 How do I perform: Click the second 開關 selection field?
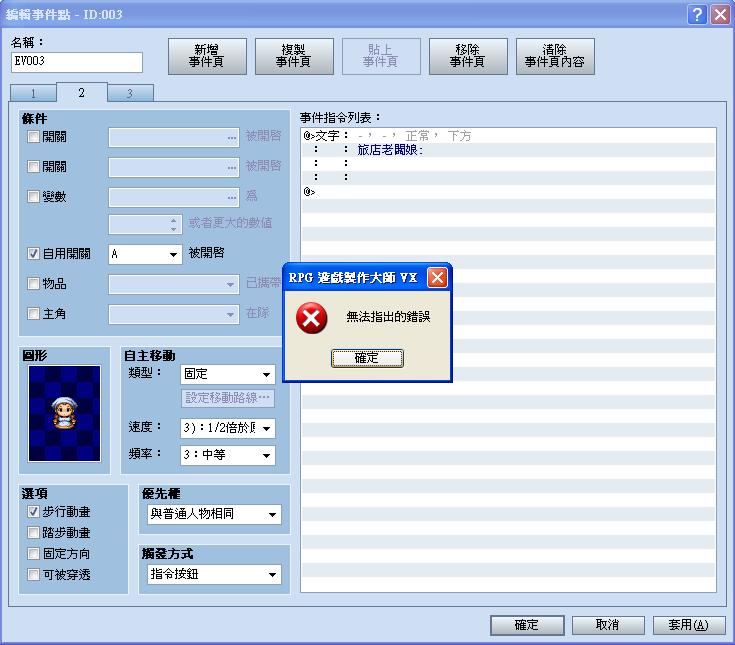(x=174, y=167)
